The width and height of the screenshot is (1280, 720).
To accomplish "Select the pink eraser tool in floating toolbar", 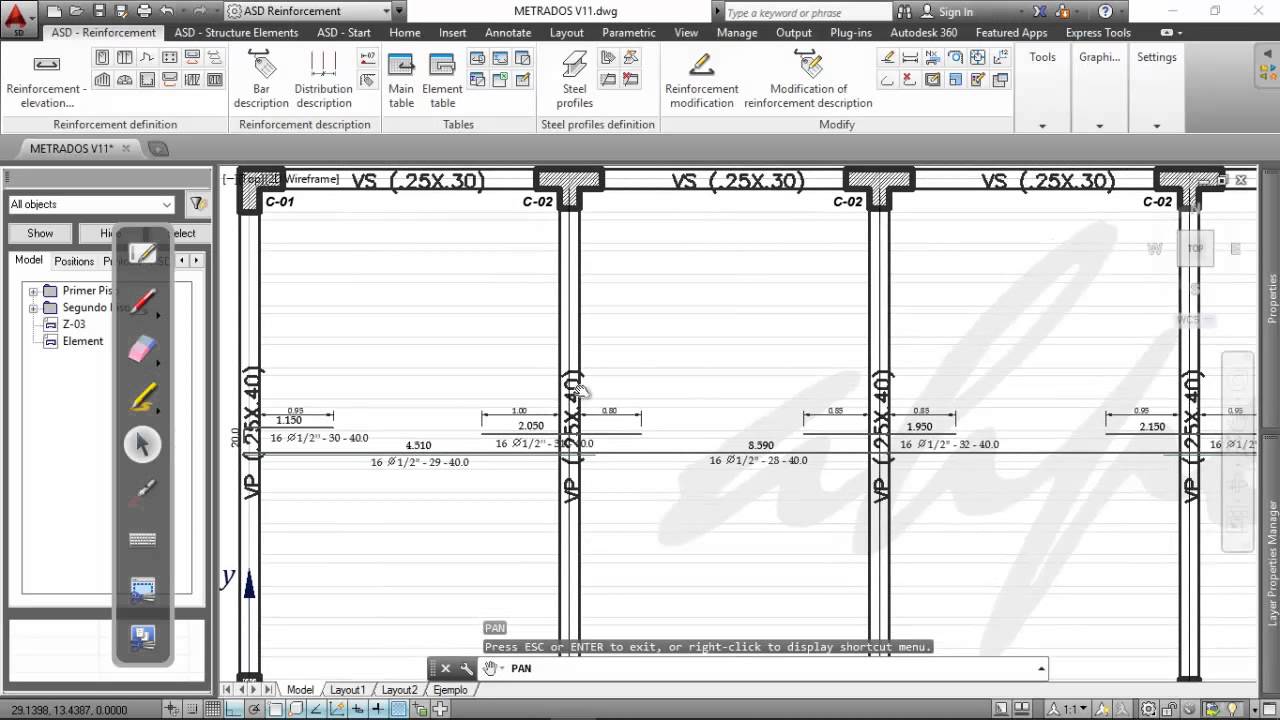I will (x=143, y=348).
